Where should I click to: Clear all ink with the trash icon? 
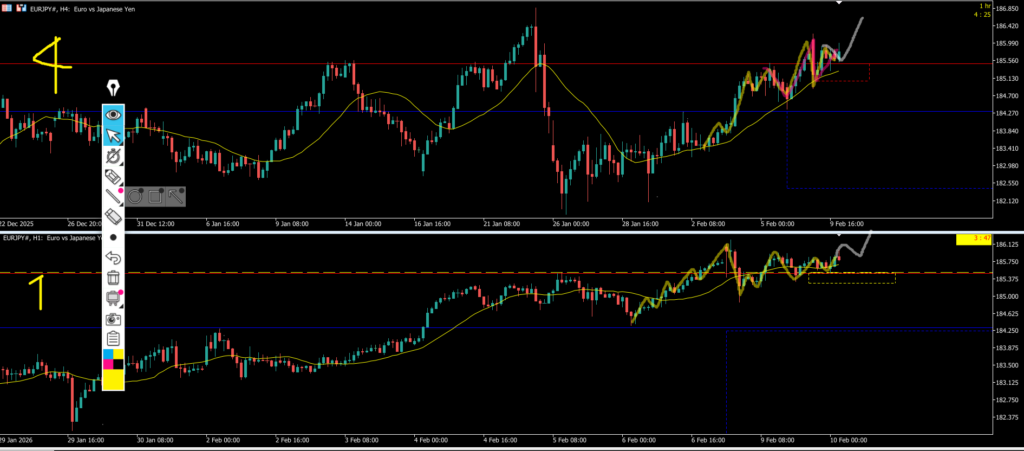point(113,278)
